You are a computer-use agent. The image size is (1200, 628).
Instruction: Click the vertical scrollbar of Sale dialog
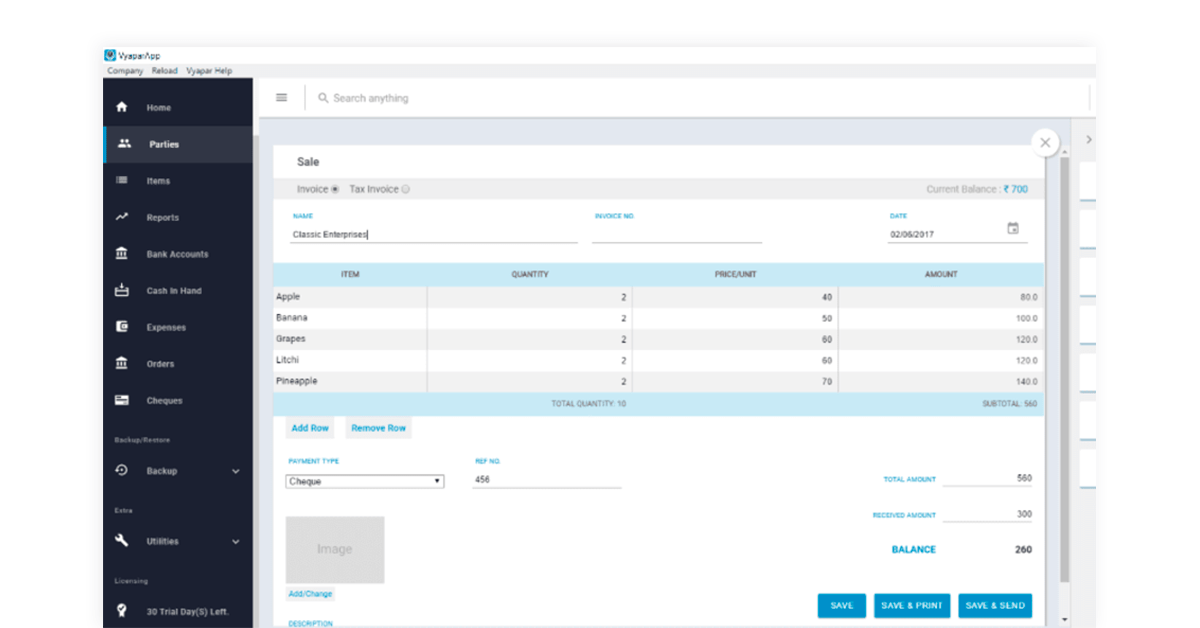pyautogui.click(x=1065, y=370)
